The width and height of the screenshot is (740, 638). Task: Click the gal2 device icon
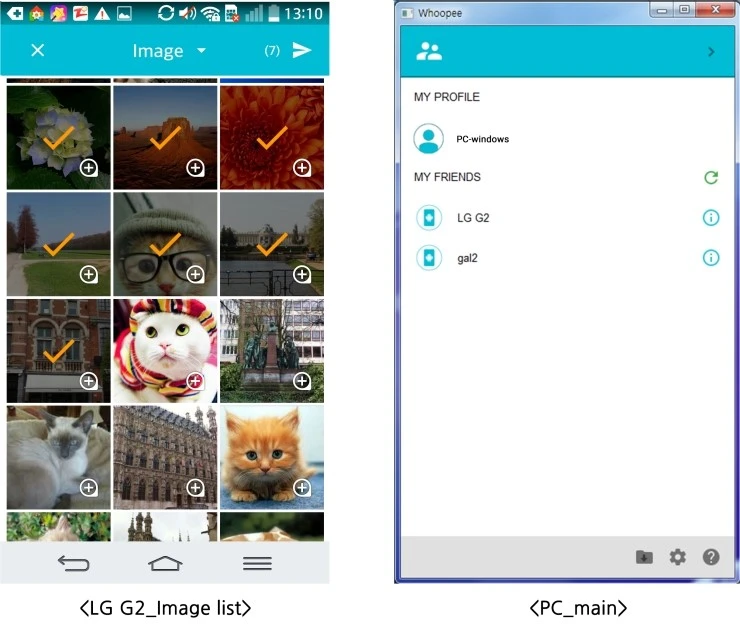[x=429, y=258]
